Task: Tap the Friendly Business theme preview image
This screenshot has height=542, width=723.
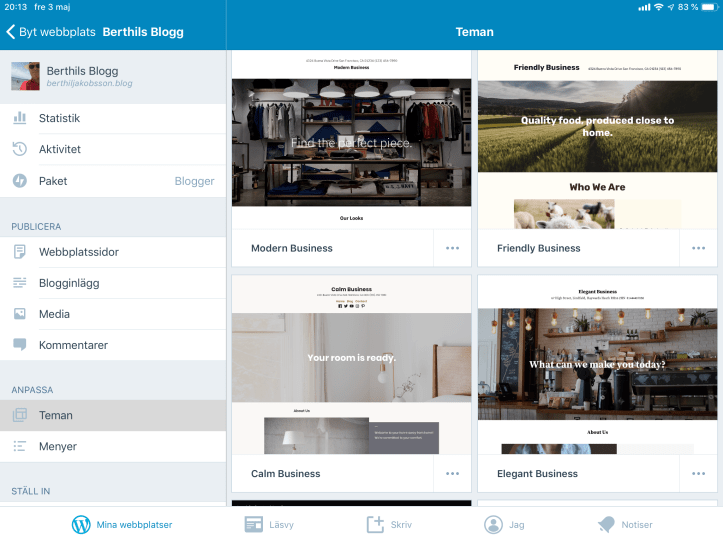Action: point(597,140)
